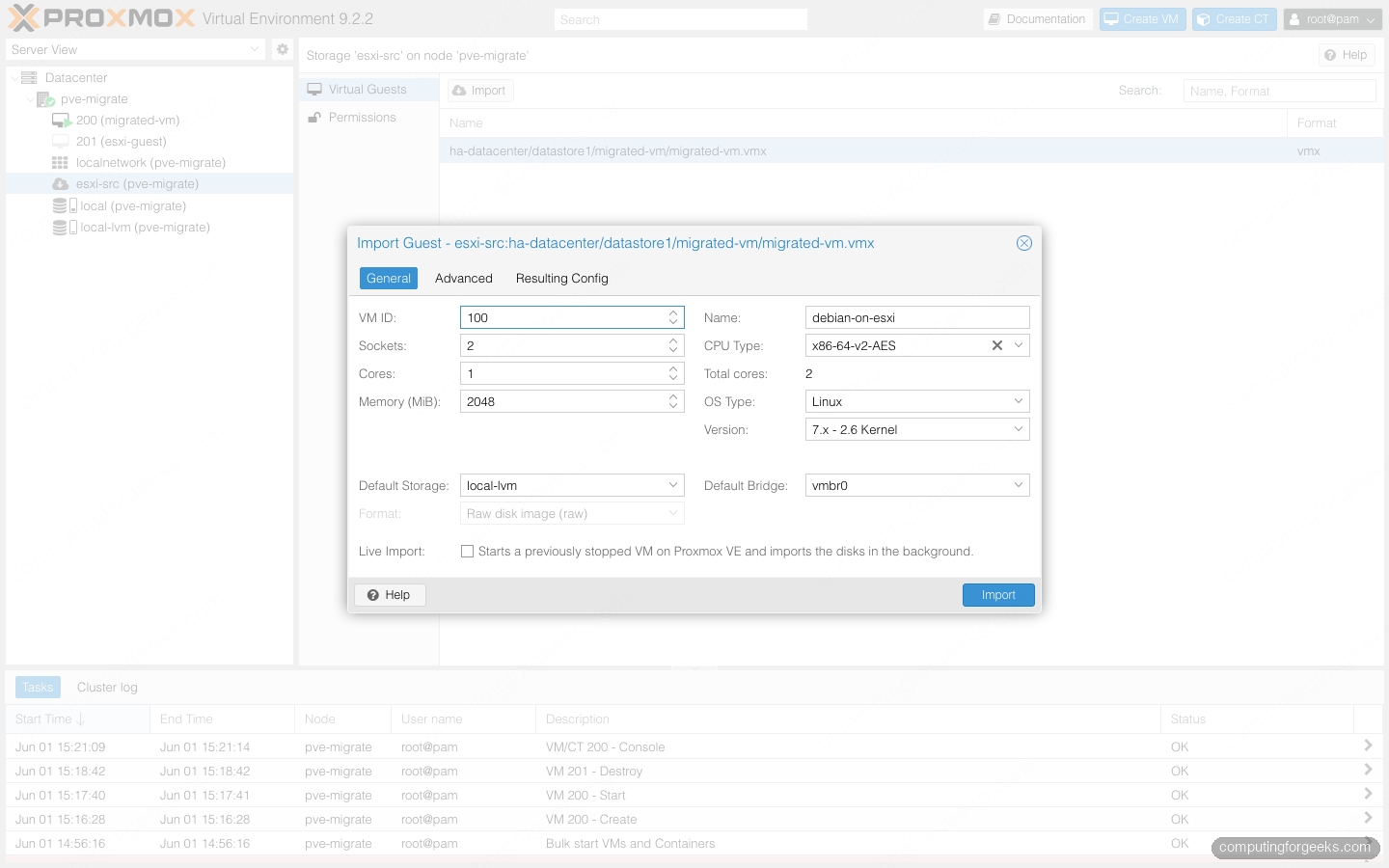This screenshot has width=1389, height=868.
Task: Open the Server View selector dropdown
Action: click(255, 49)
